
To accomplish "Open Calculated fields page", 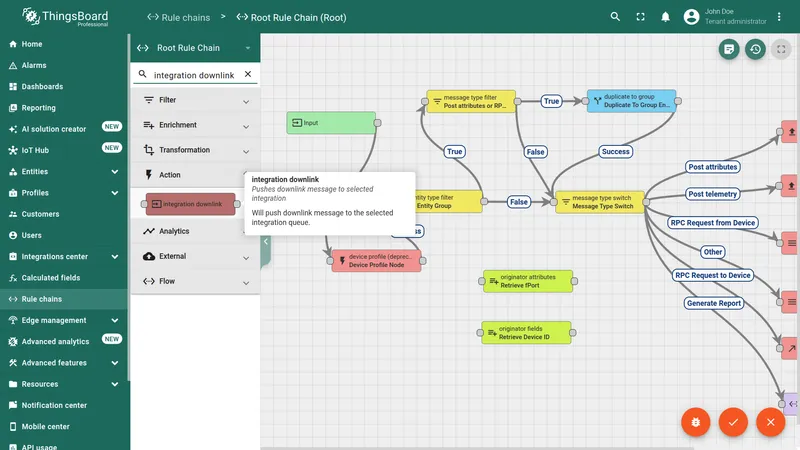I will (64, 278).
